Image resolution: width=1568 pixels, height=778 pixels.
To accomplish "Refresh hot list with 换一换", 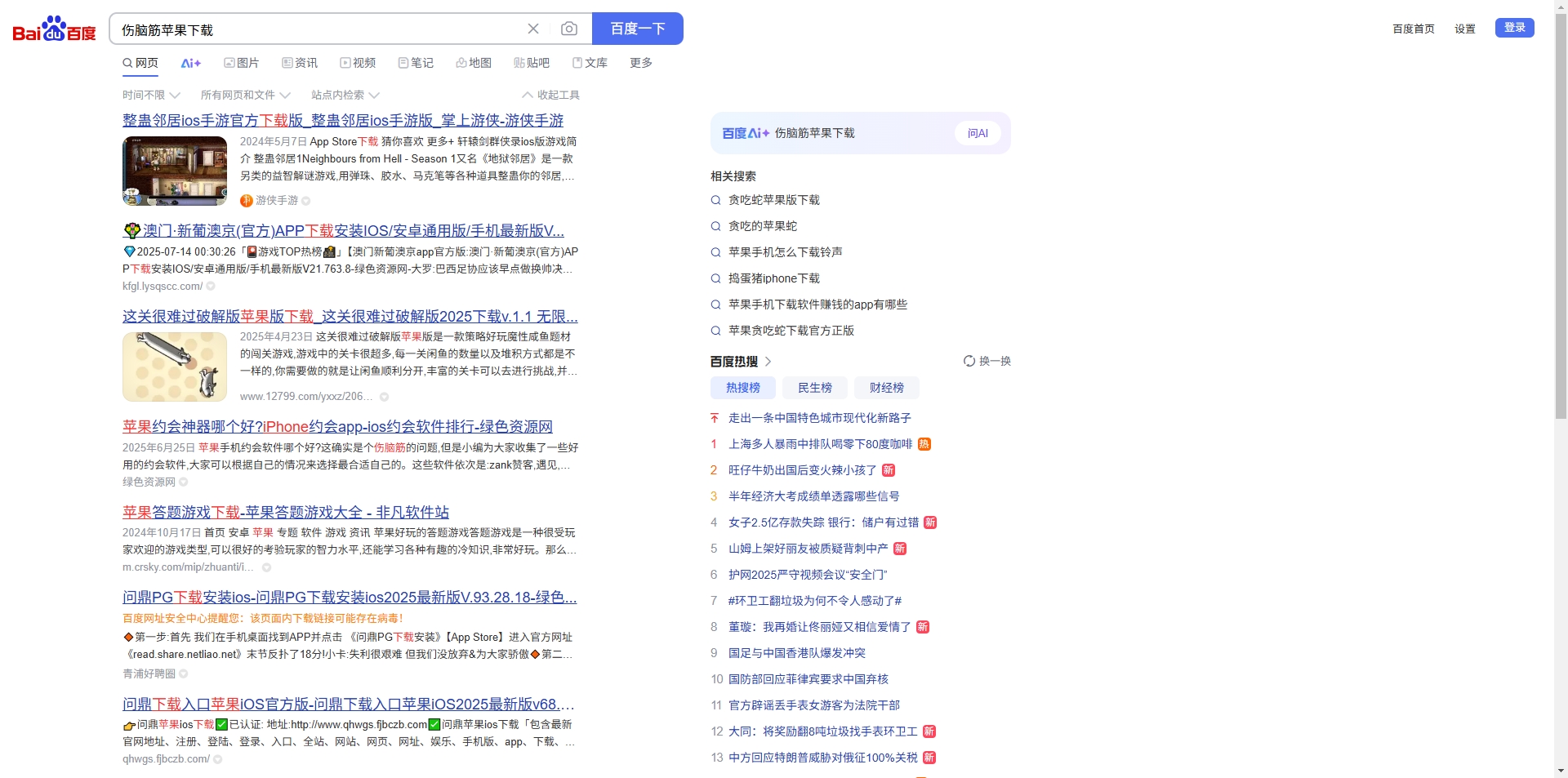I will [987, 361].
